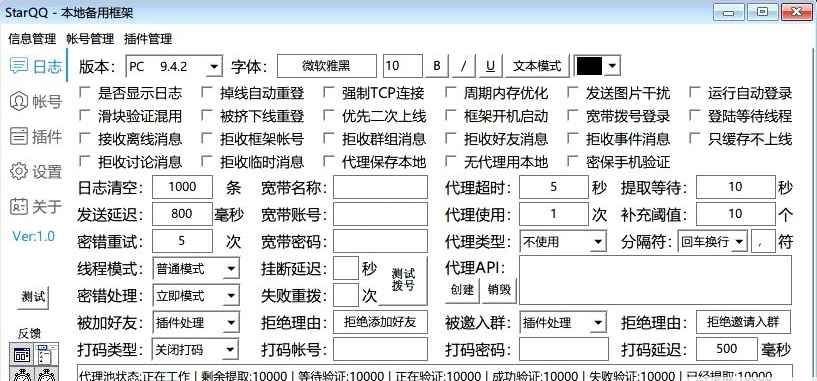The image size is (817, 381).
Task: Open the 日志 log panel in sidebar
Action: tap(36, 66)
